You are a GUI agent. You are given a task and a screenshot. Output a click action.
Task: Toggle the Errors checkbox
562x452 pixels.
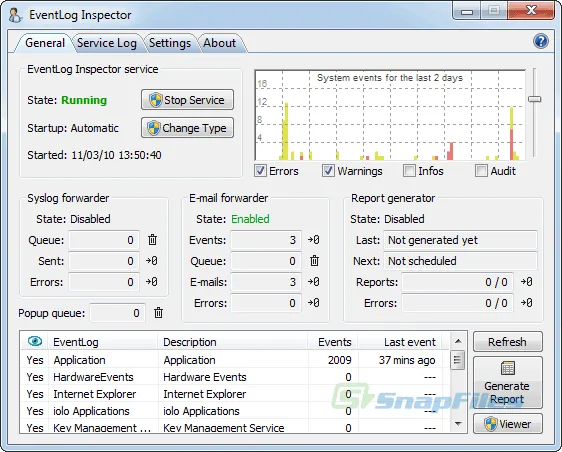click(260, 171)
